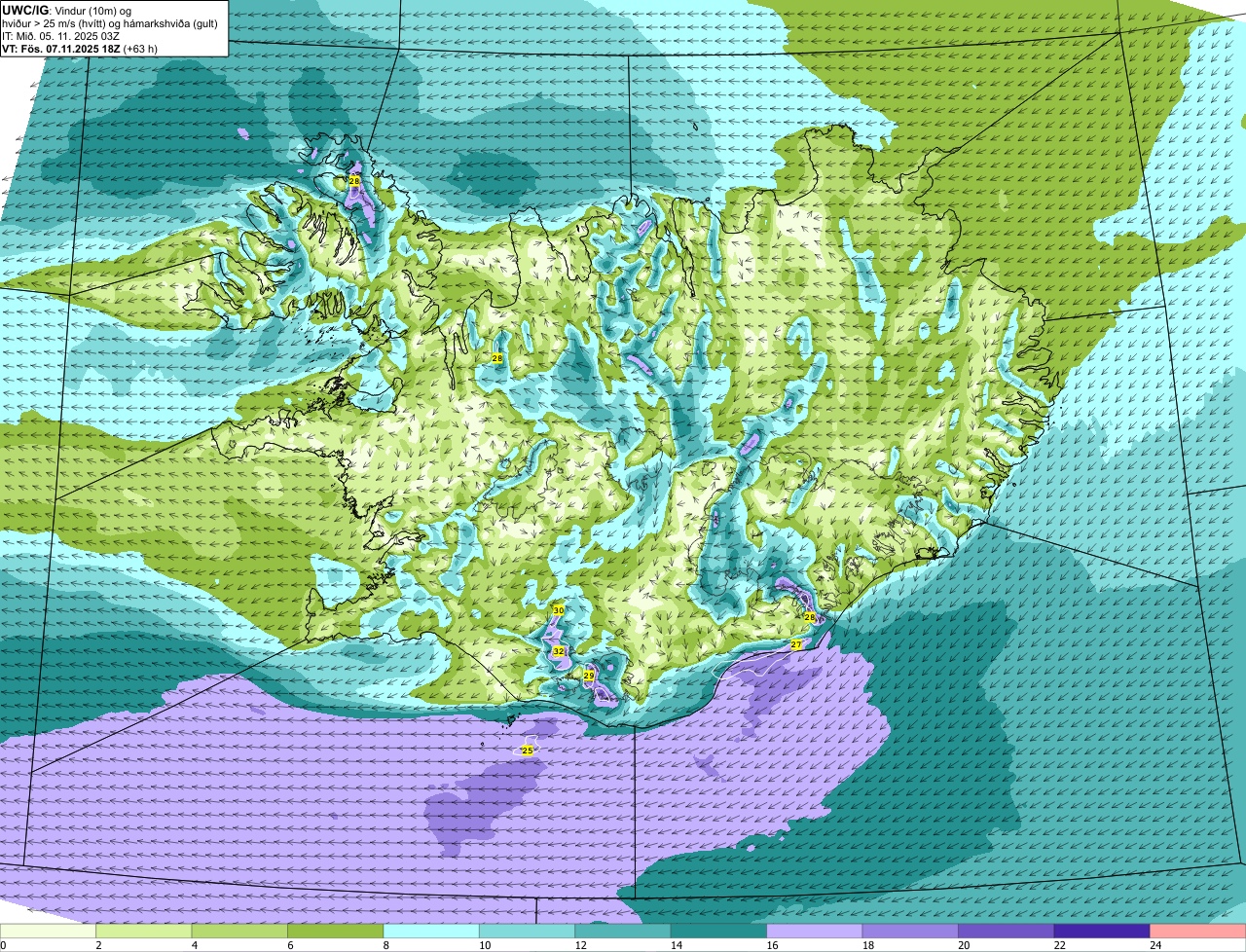Click the 22–24 m/s dark indigo legend swatch

[x=1102, y=931]
